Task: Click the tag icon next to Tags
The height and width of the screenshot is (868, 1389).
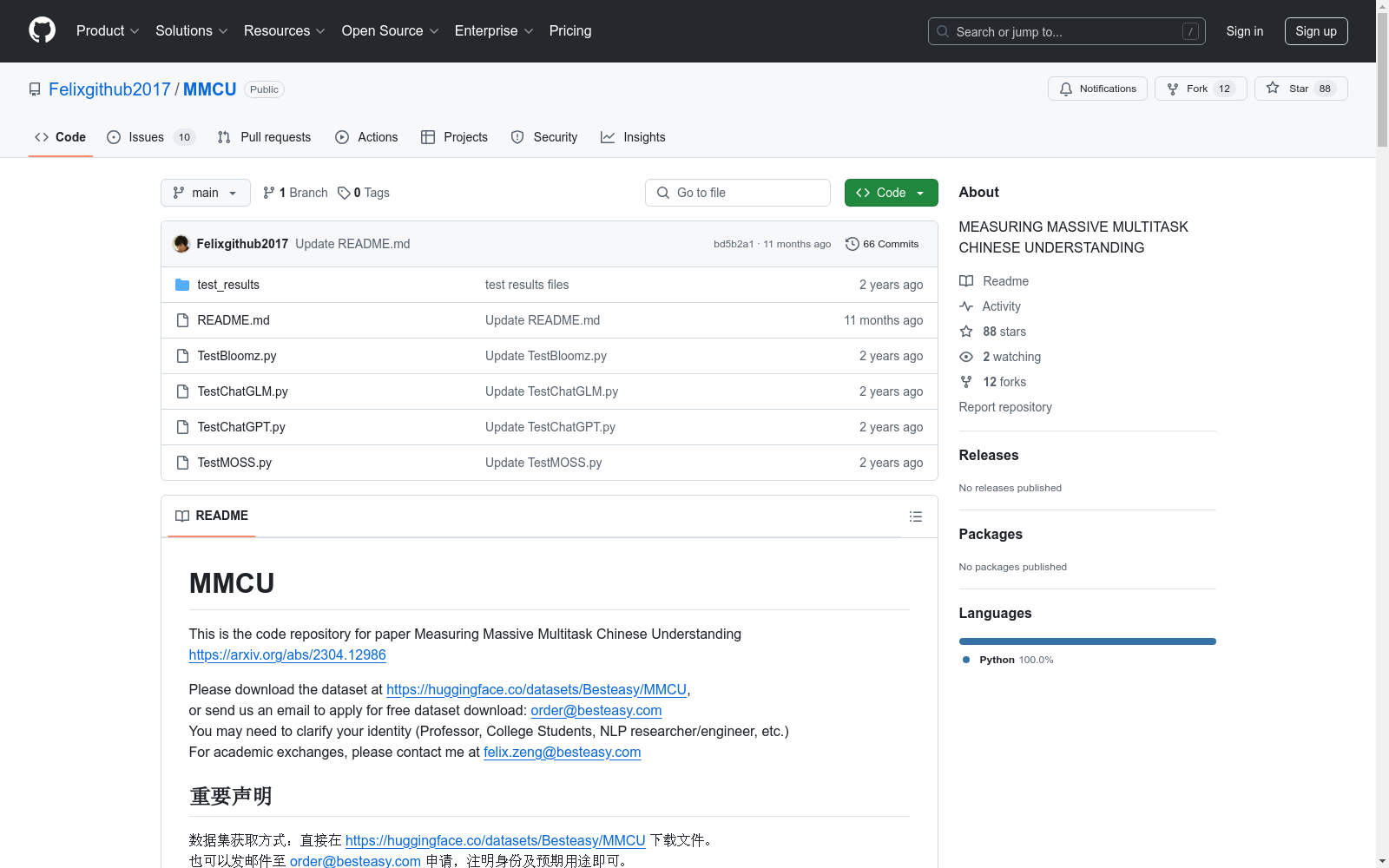Action: pos(344,193)
